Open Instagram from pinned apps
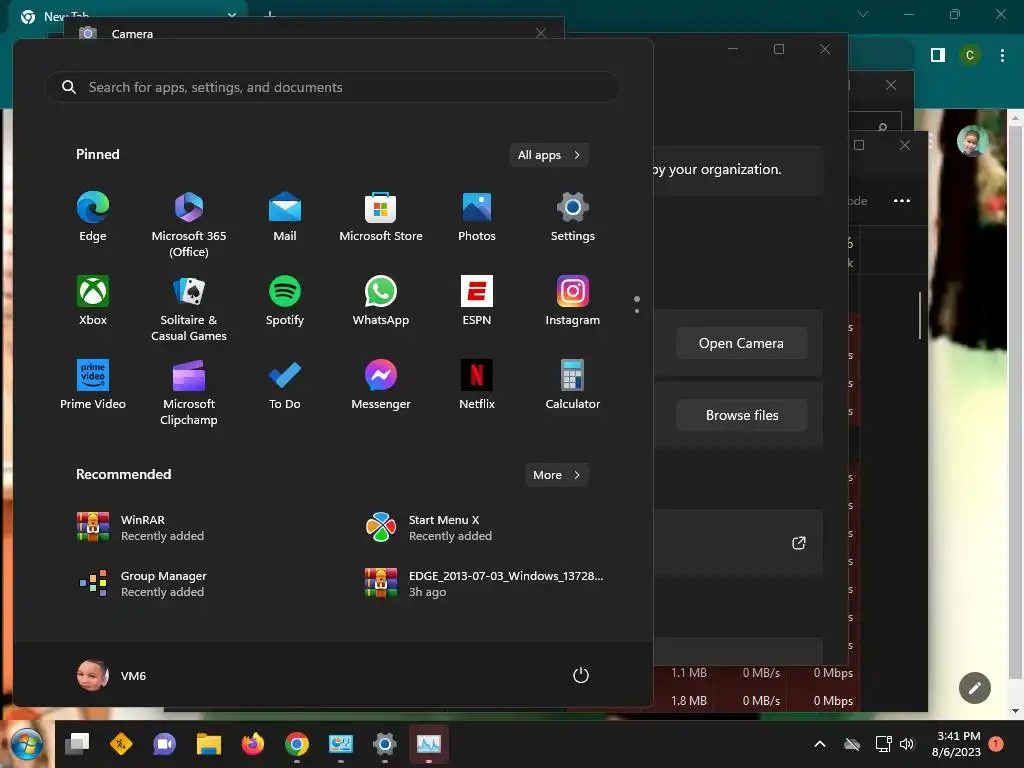1024x768 pixels. click(x=573, y=300)
